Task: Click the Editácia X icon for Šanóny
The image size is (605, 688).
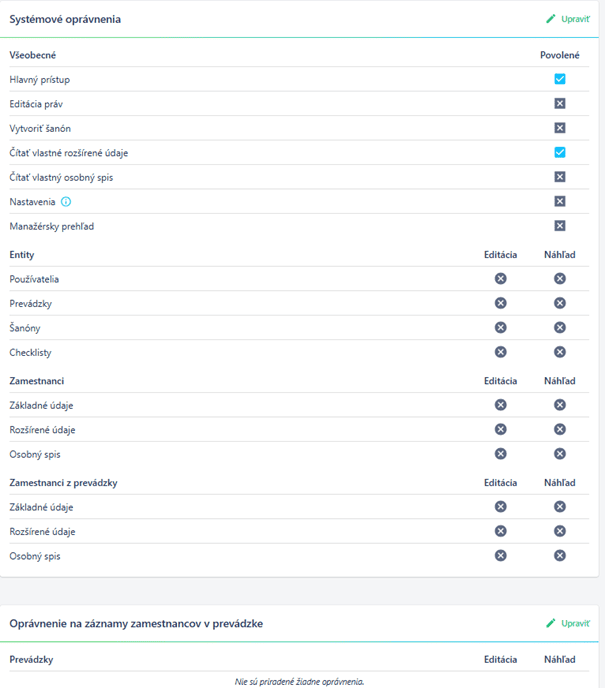Action: [501, 328]
